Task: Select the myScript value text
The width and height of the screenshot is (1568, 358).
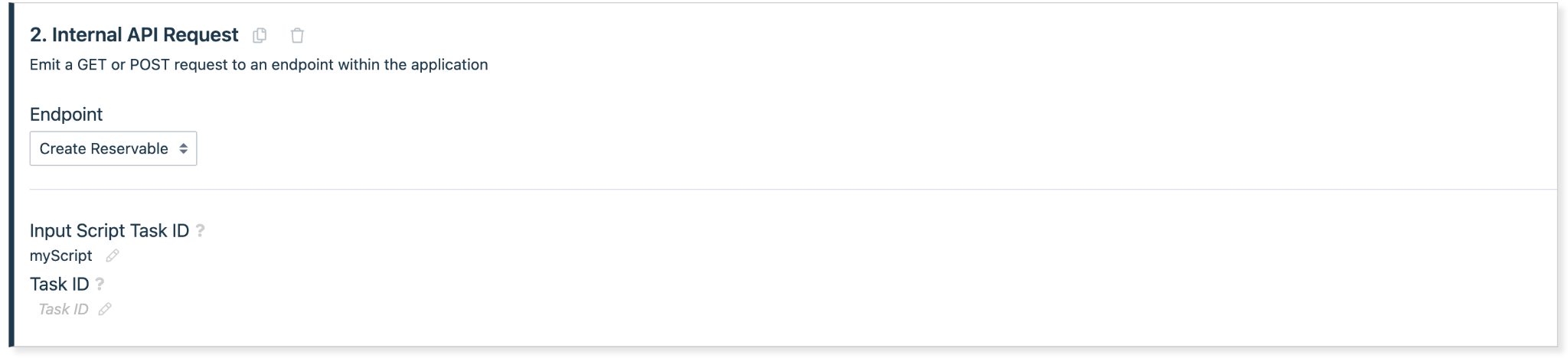Action: pyautogui.click(x=61, y=255)
